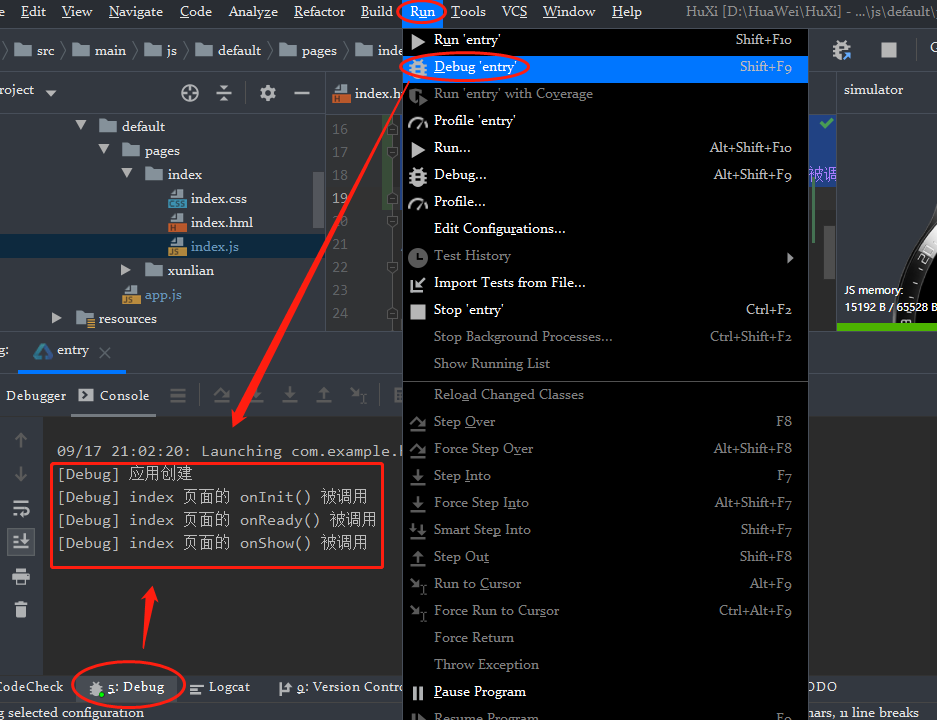Image resolution: width=937 pixels, height=720 pixels.
Task: Collapse the default folder in tree
Action: click(81, 125)
